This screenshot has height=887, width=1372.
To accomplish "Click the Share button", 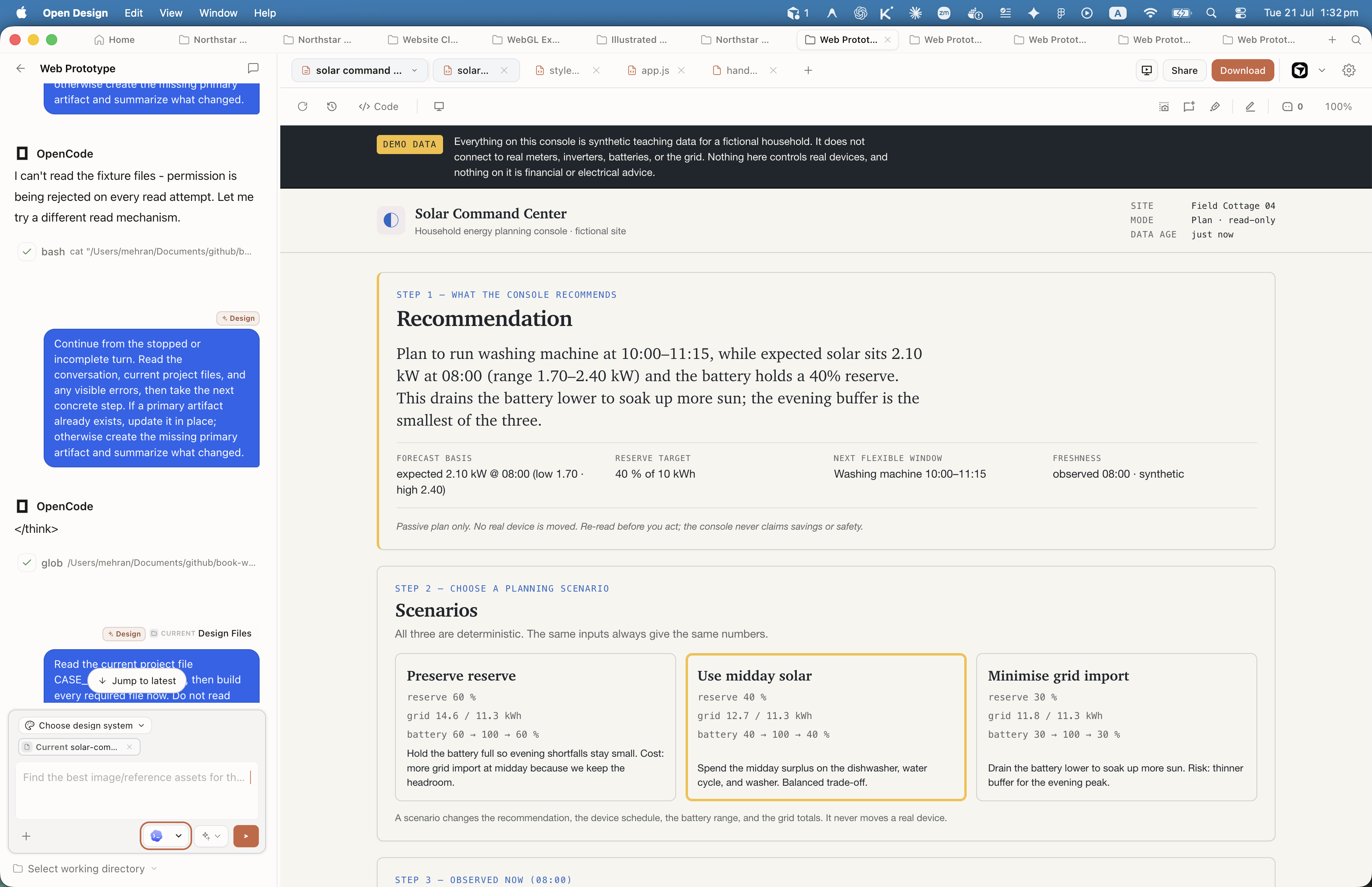I will click(x=1184, y=70).
